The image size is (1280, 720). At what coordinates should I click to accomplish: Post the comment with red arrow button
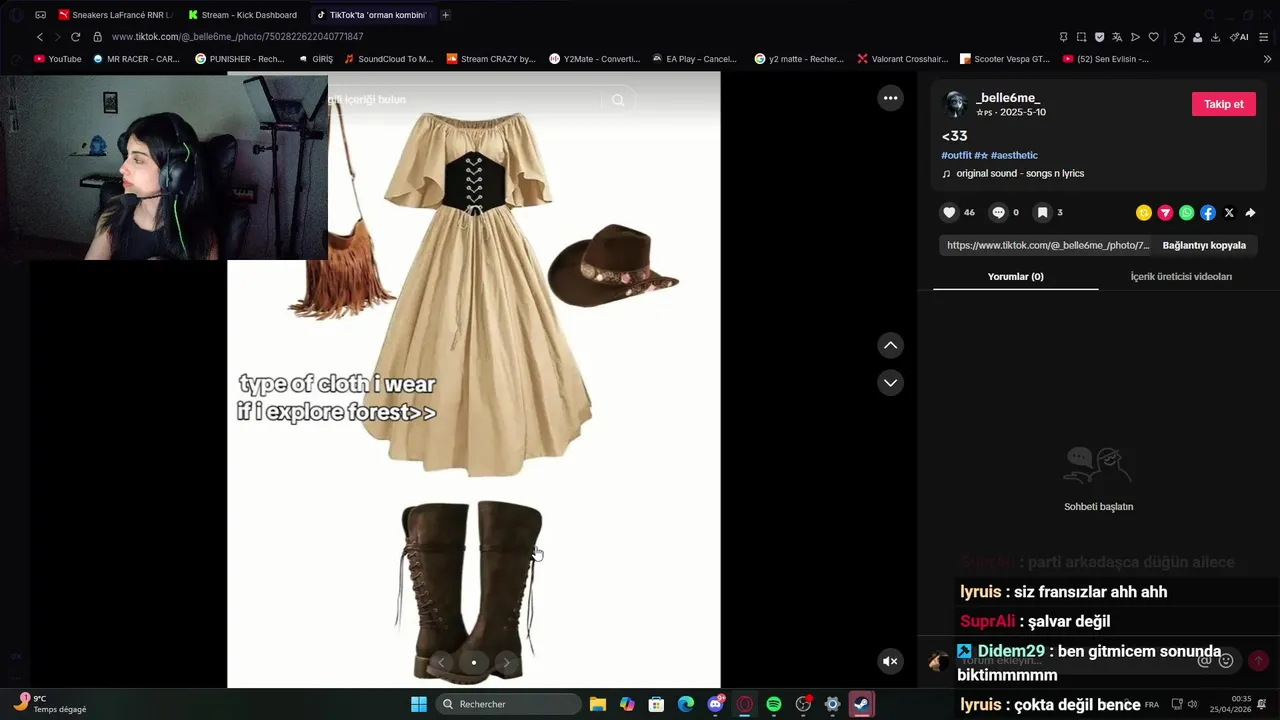click(1259, 661)
